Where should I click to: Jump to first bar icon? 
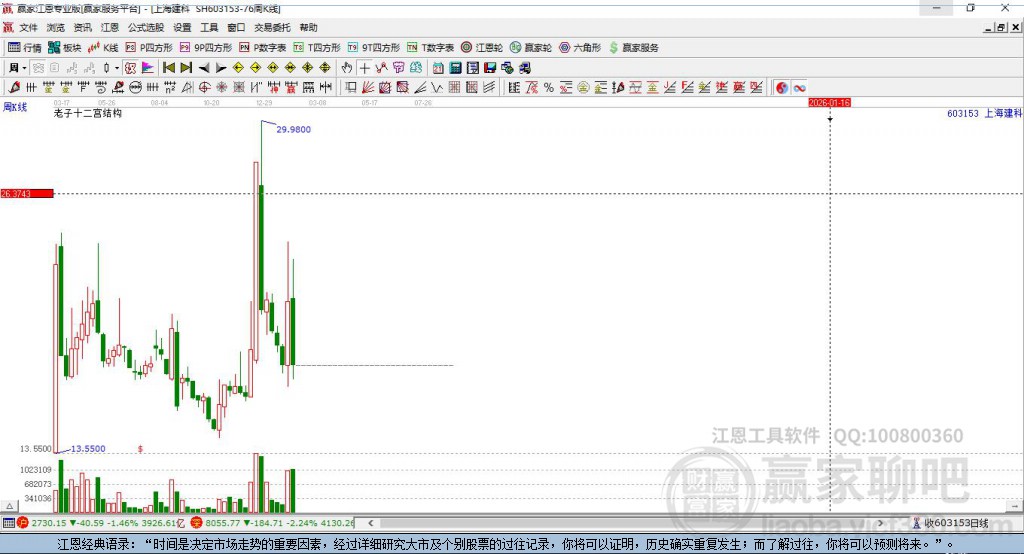168,68
